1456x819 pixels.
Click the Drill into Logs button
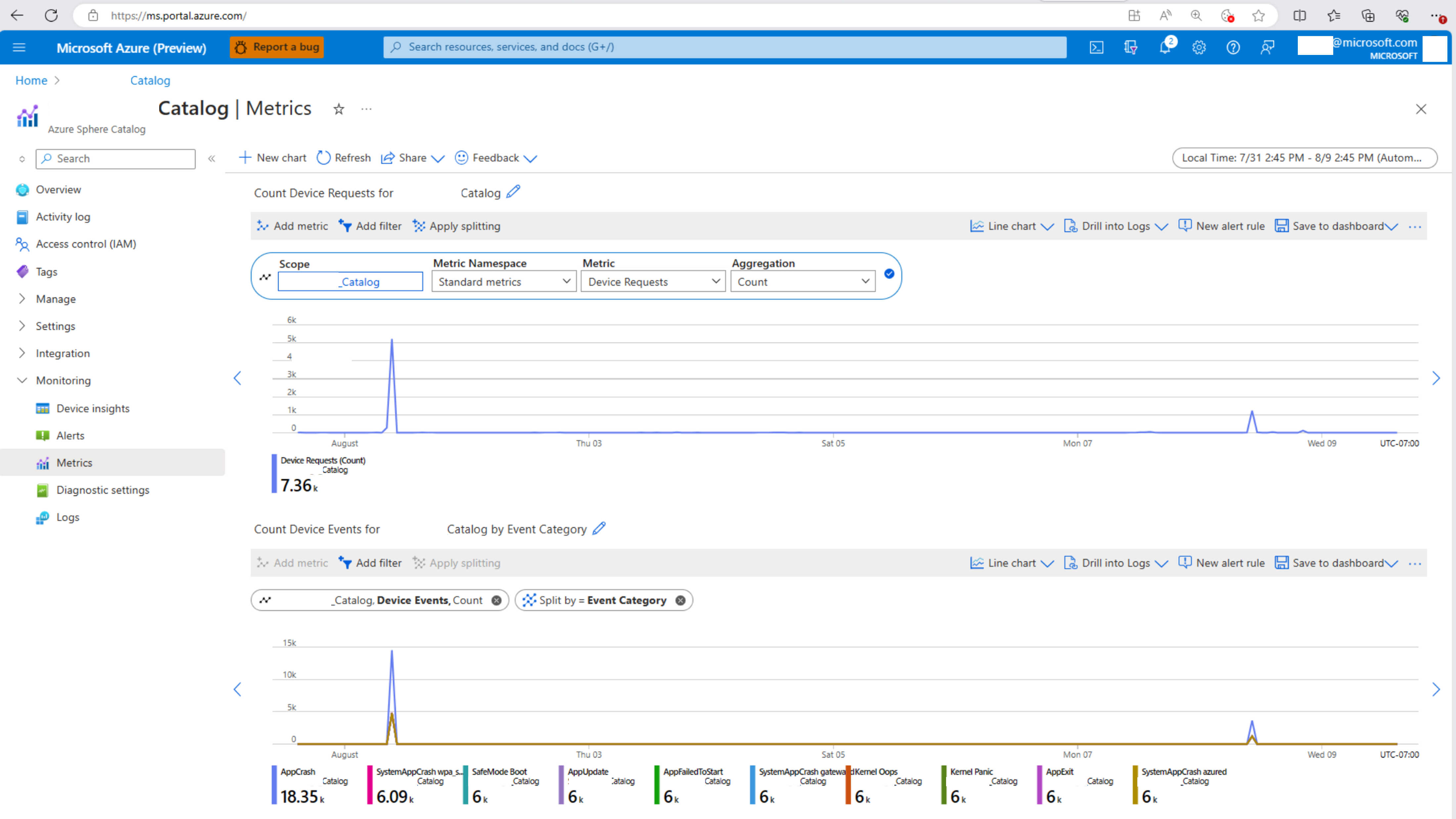(1113, 225)
